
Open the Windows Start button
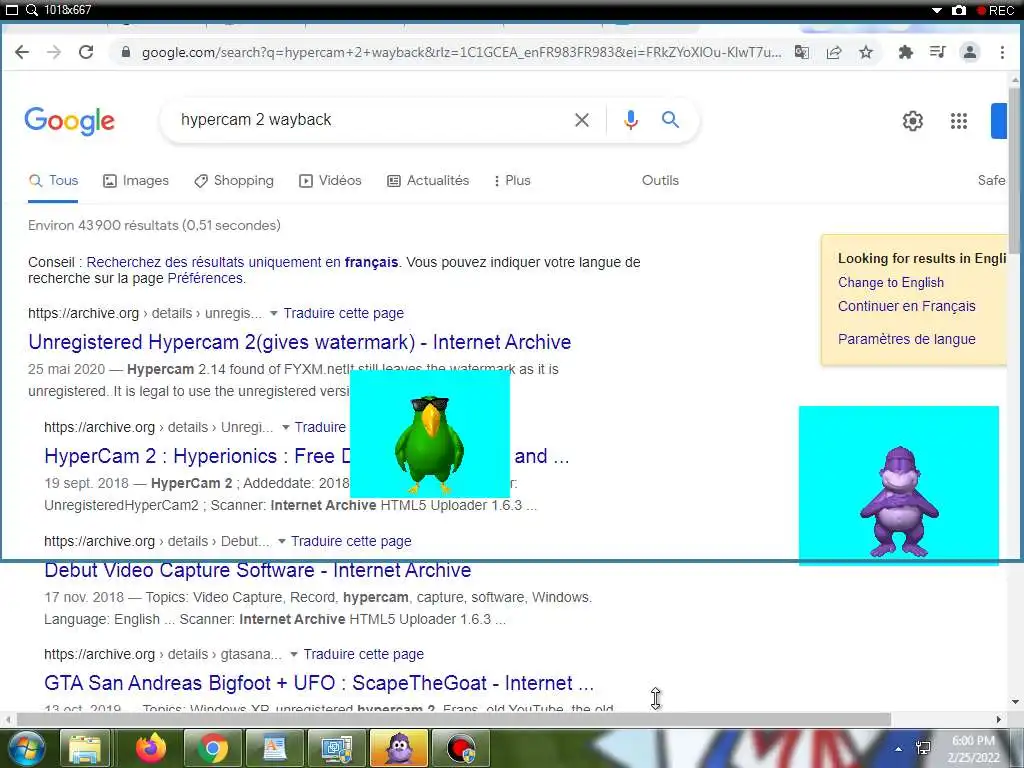(25, 748)
